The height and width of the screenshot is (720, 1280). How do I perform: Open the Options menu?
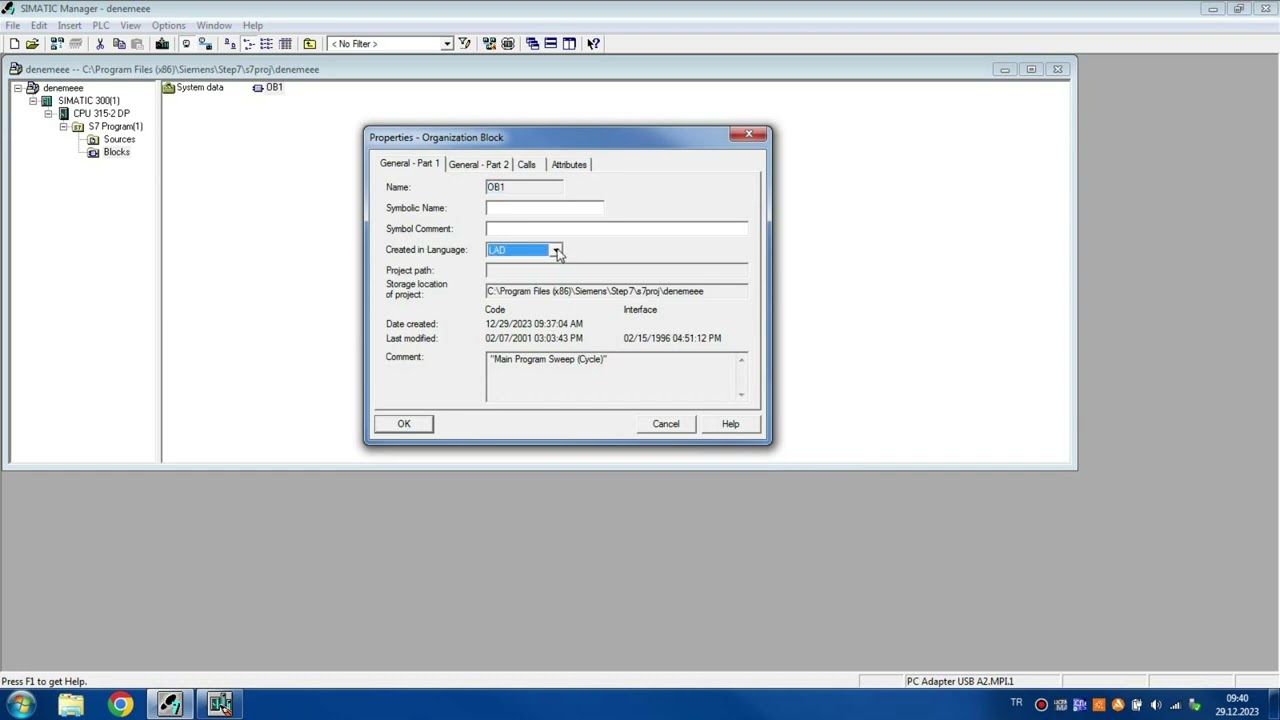168,25
